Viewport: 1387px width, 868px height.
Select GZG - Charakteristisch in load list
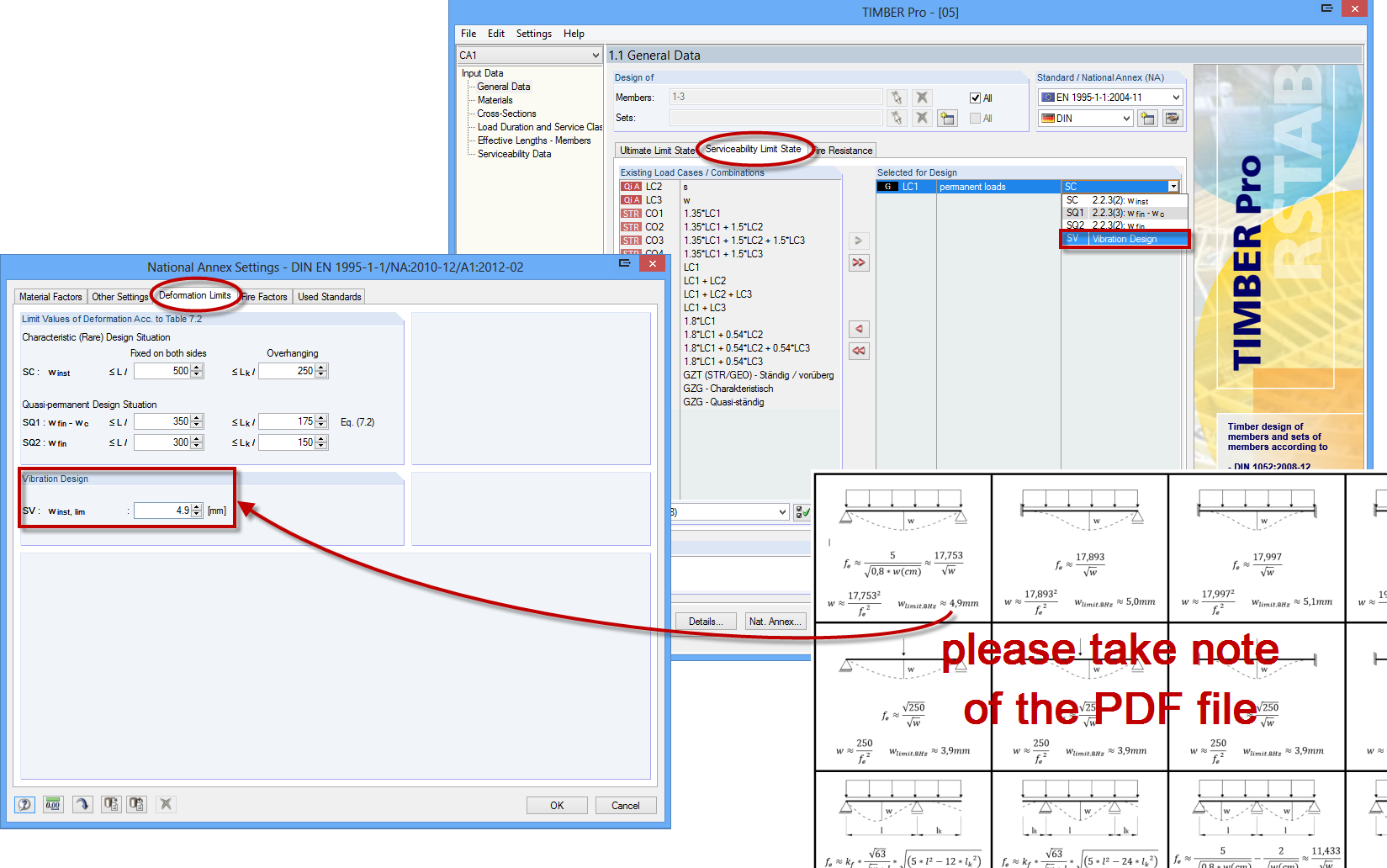coord(728,389)
